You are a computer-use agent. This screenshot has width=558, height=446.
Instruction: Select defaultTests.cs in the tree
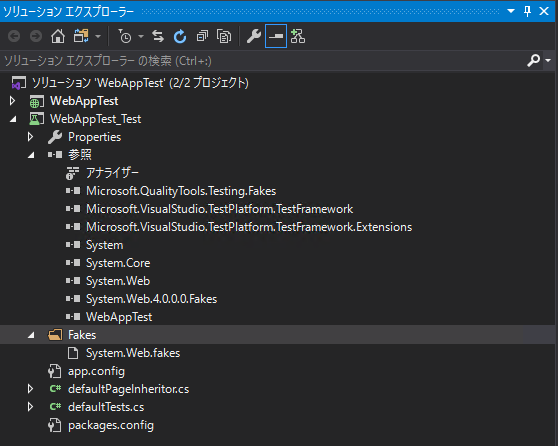(106, 407)
